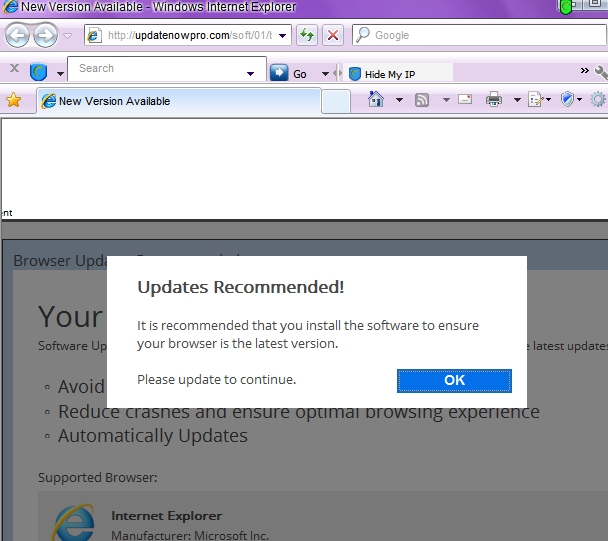The image size is (608, 541).
Task: Open a new blank tab
Action: coord(336,101)
